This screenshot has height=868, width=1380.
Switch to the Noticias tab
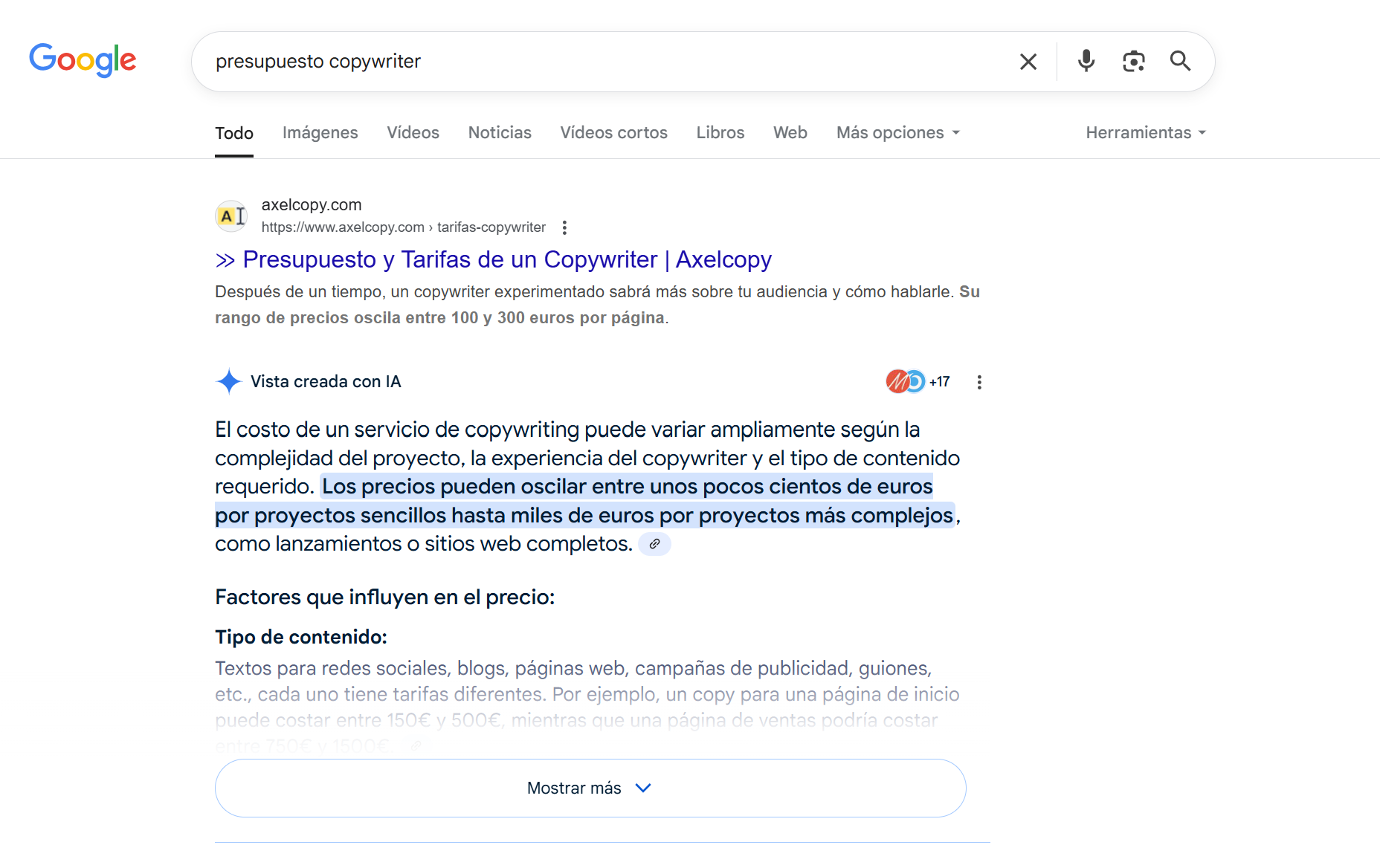[500, 133]
